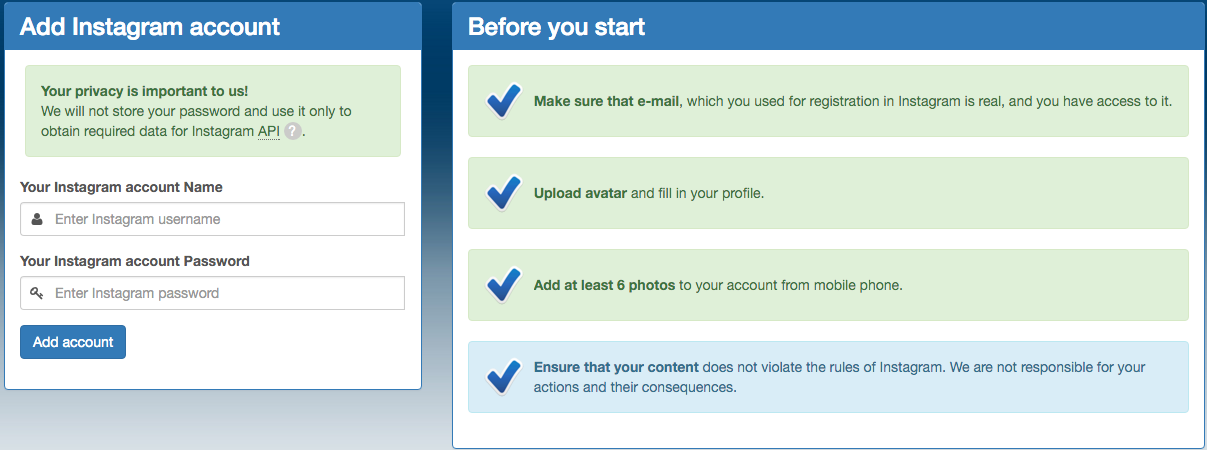The height and width of the screenshot is (450, 1207).
Task: Click the 'Before you start' panel header
Action: pos(829,26)
